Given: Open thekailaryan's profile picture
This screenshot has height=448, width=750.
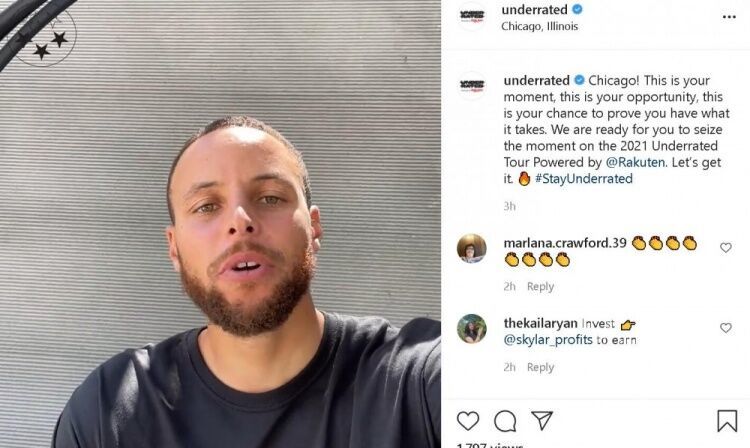Looking at the screenshot, I should (x=472, y=328).
